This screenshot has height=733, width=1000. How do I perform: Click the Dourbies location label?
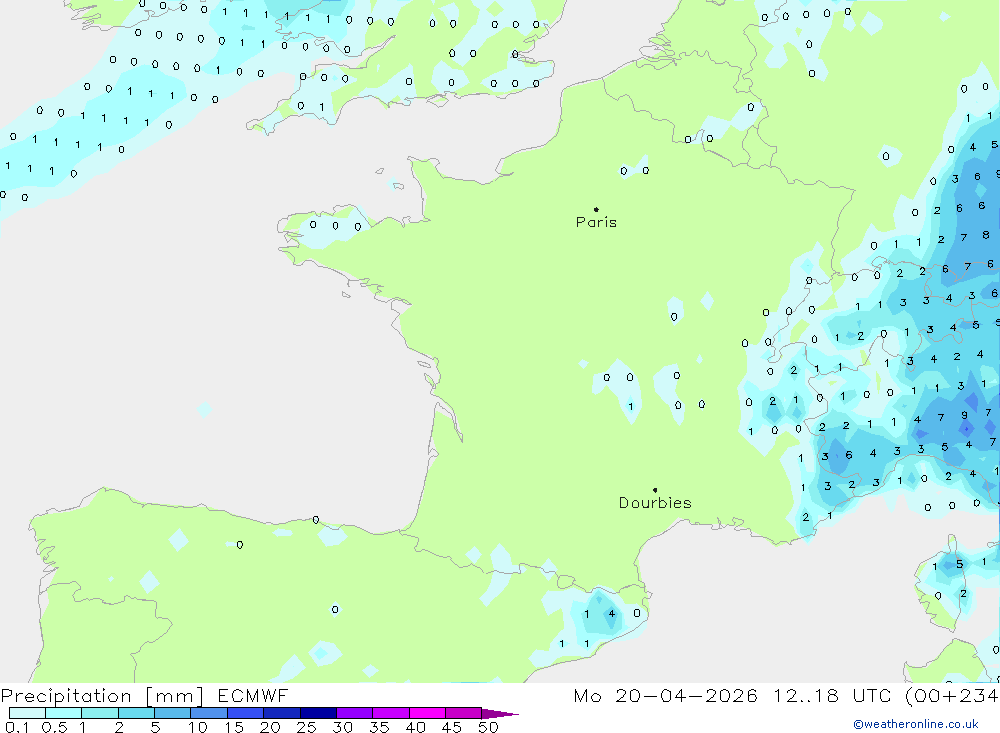[x=655, y=503]
